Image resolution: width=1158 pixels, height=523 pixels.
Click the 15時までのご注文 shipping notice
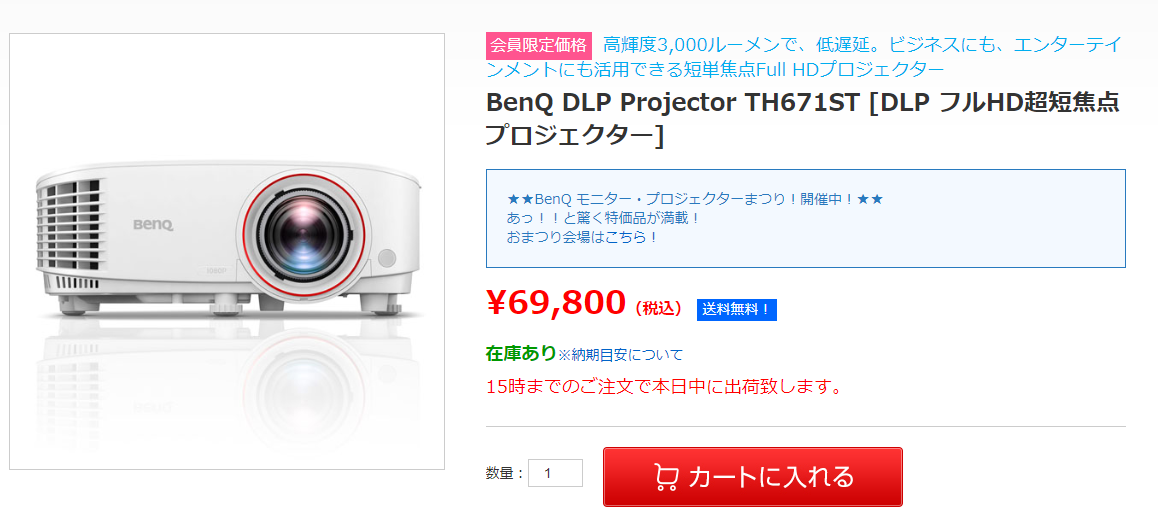663,386
